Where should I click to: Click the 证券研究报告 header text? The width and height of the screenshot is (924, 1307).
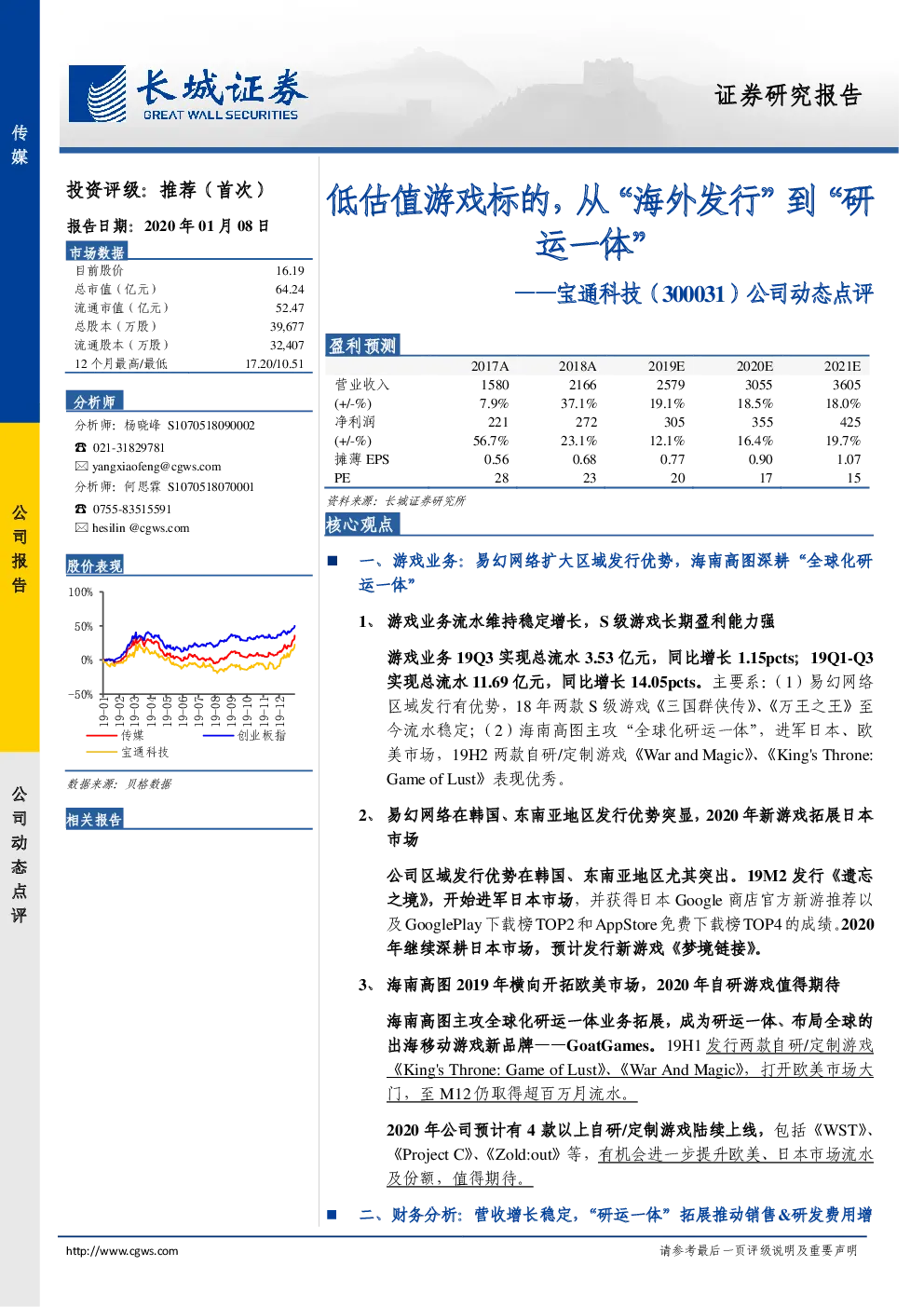[788, 95]
